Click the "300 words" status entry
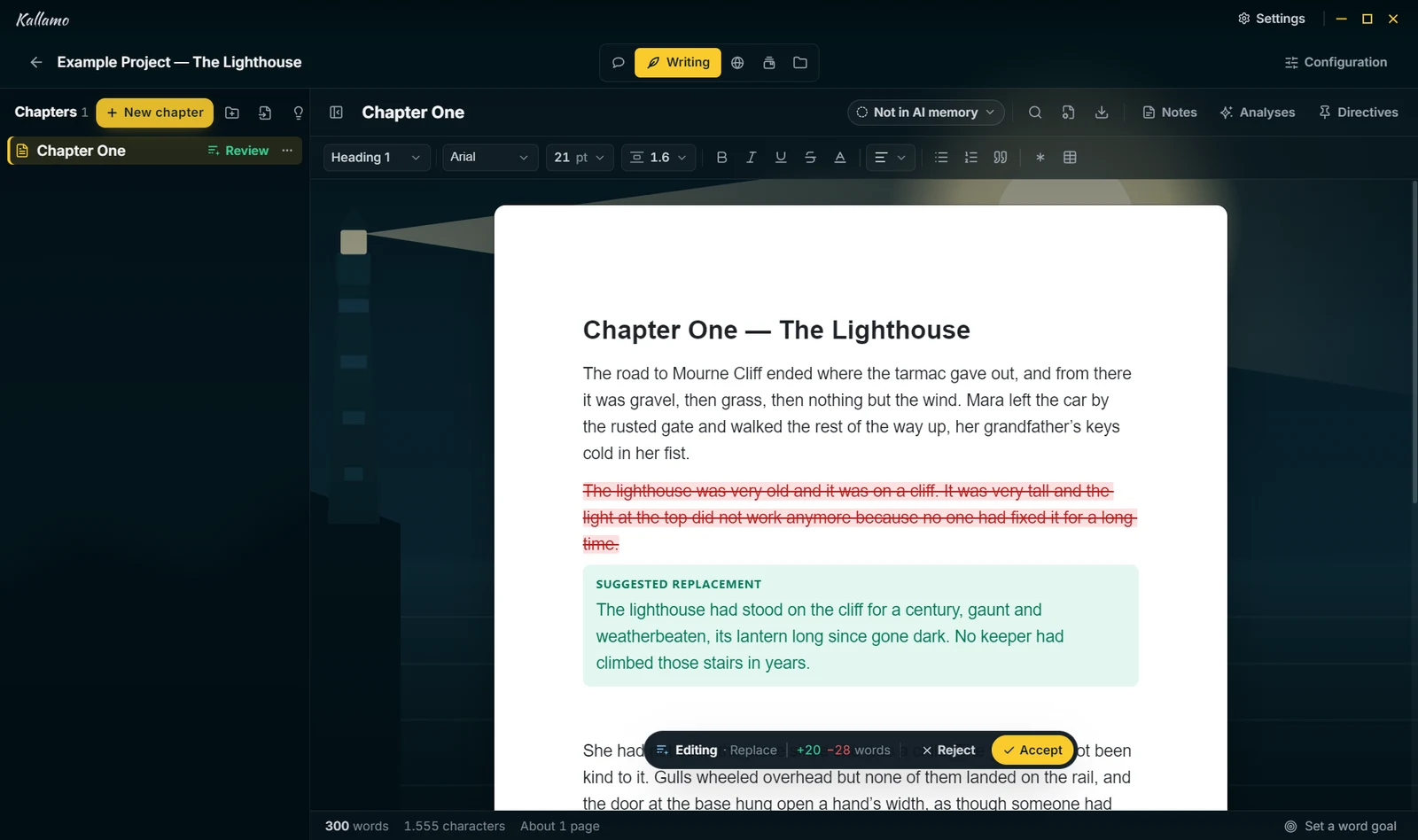This screenshot has width=1418, height=840. [356, 826]
